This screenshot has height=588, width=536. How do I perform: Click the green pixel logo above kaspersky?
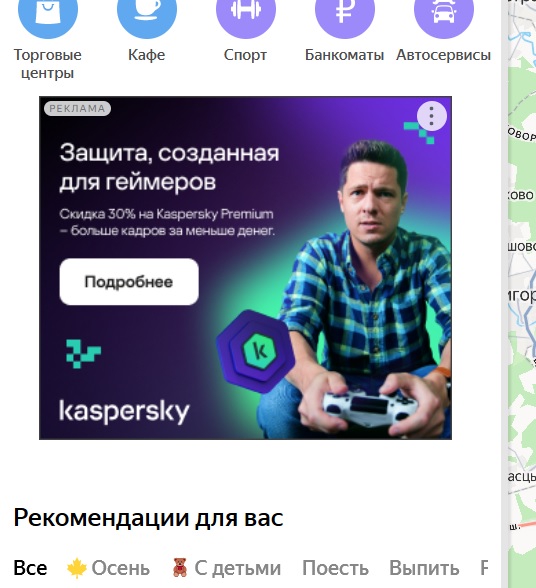(x=83, y=354)
